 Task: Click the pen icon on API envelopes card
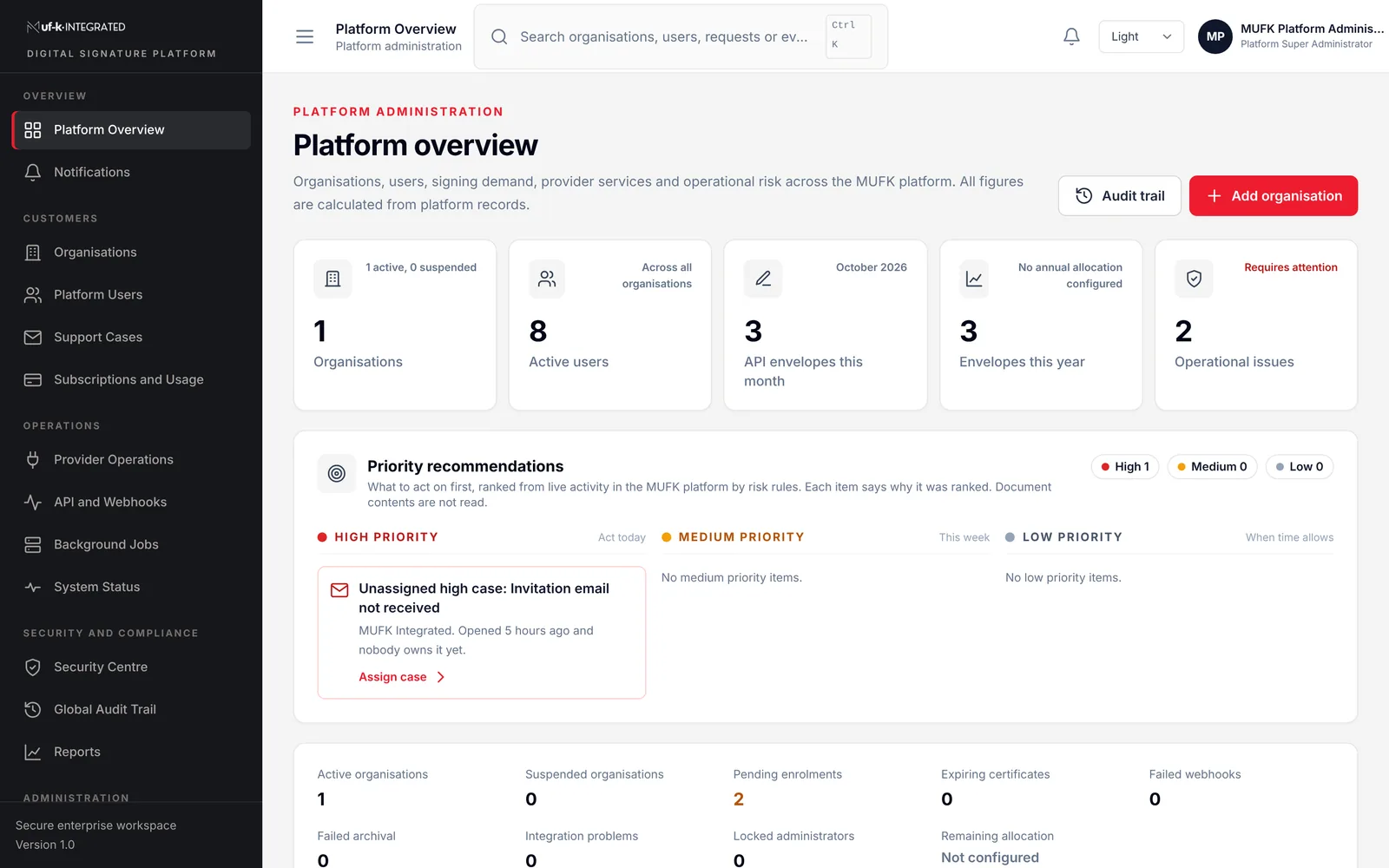pyautogui.click(x=763, y=279)
